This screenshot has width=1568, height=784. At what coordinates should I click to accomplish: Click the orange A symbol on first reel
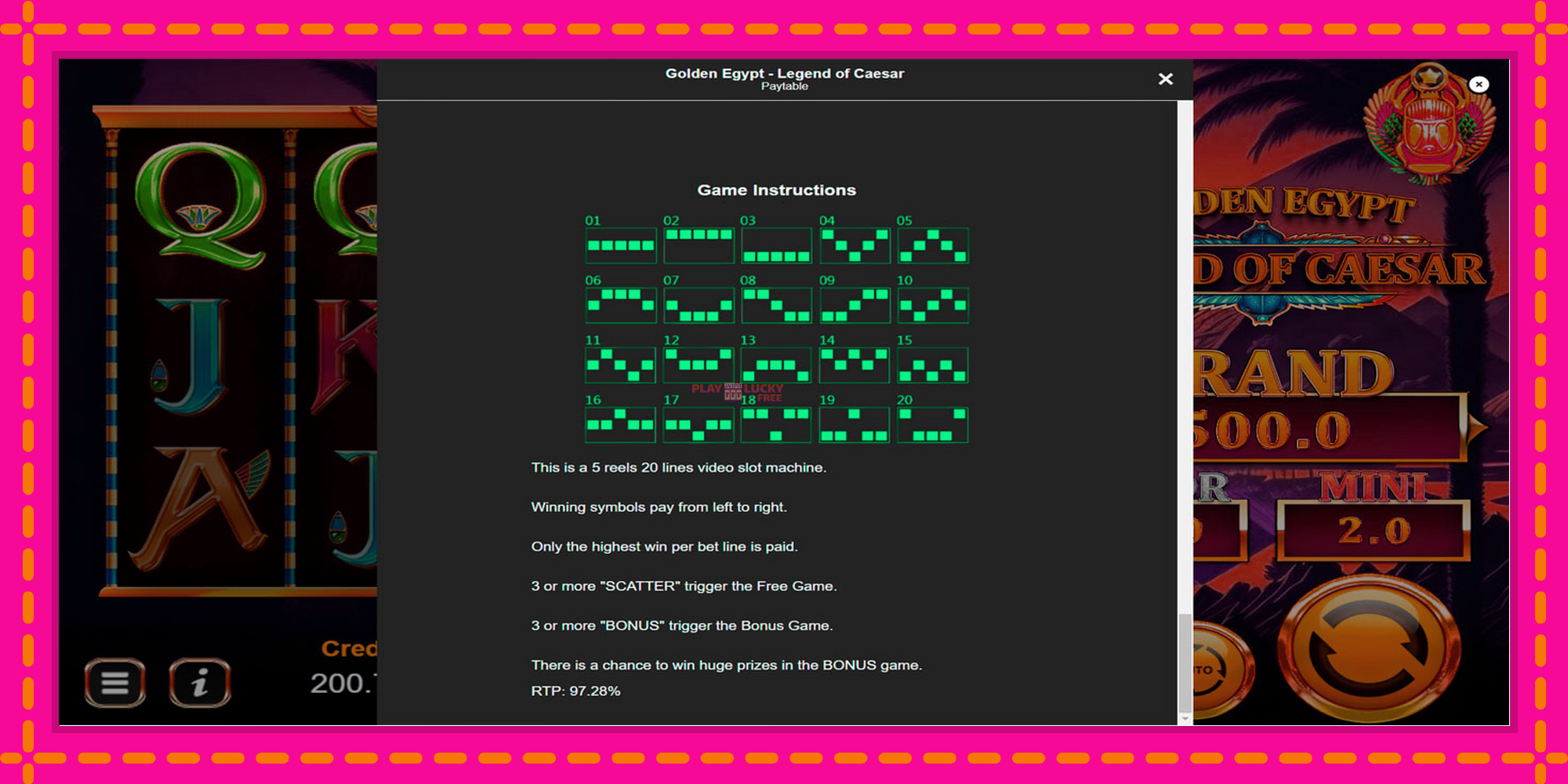[199, 507]
